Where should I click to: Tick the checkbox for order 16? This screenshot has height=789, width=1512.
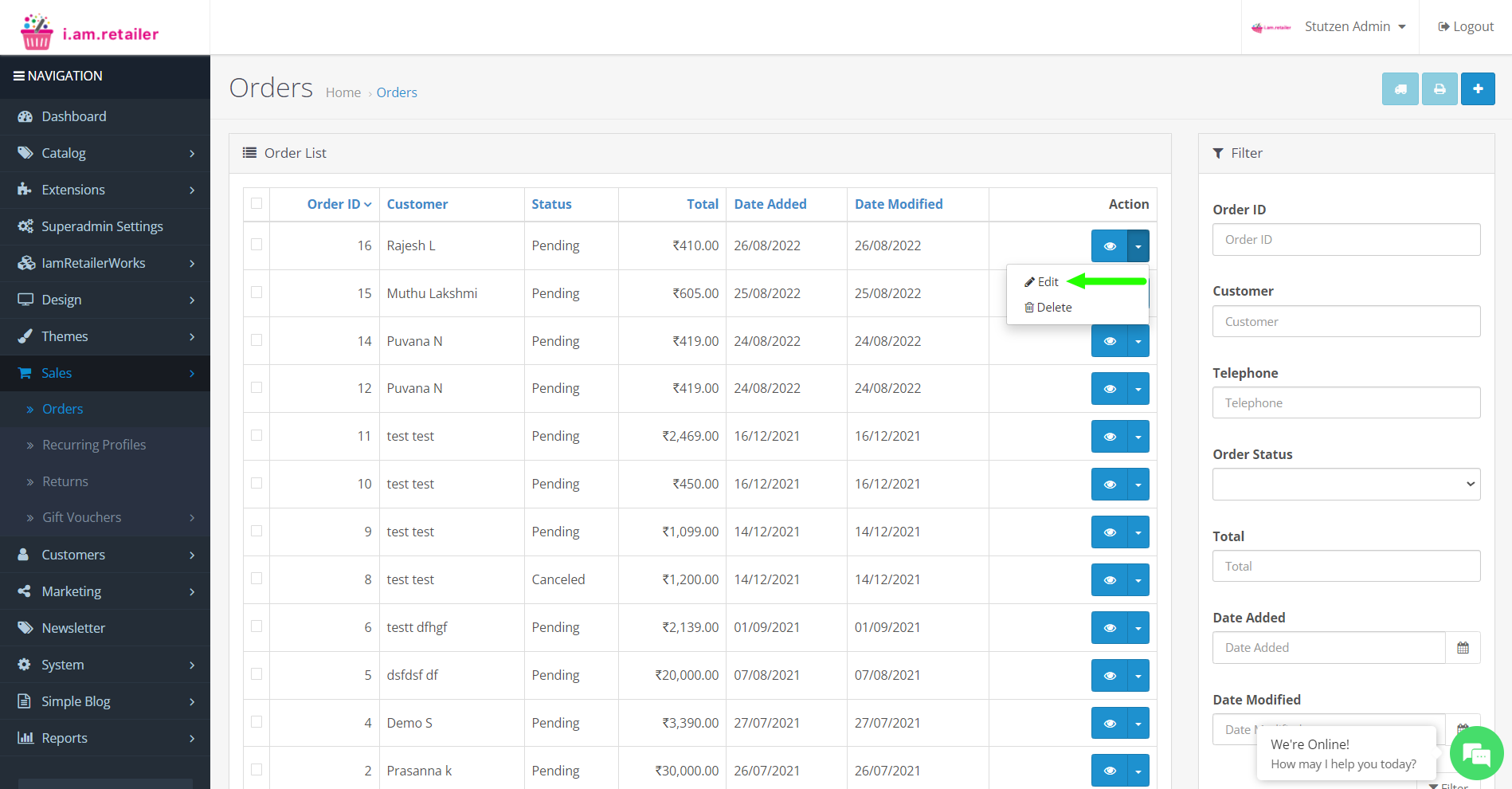pyautogui.click(x=257, y=245)
